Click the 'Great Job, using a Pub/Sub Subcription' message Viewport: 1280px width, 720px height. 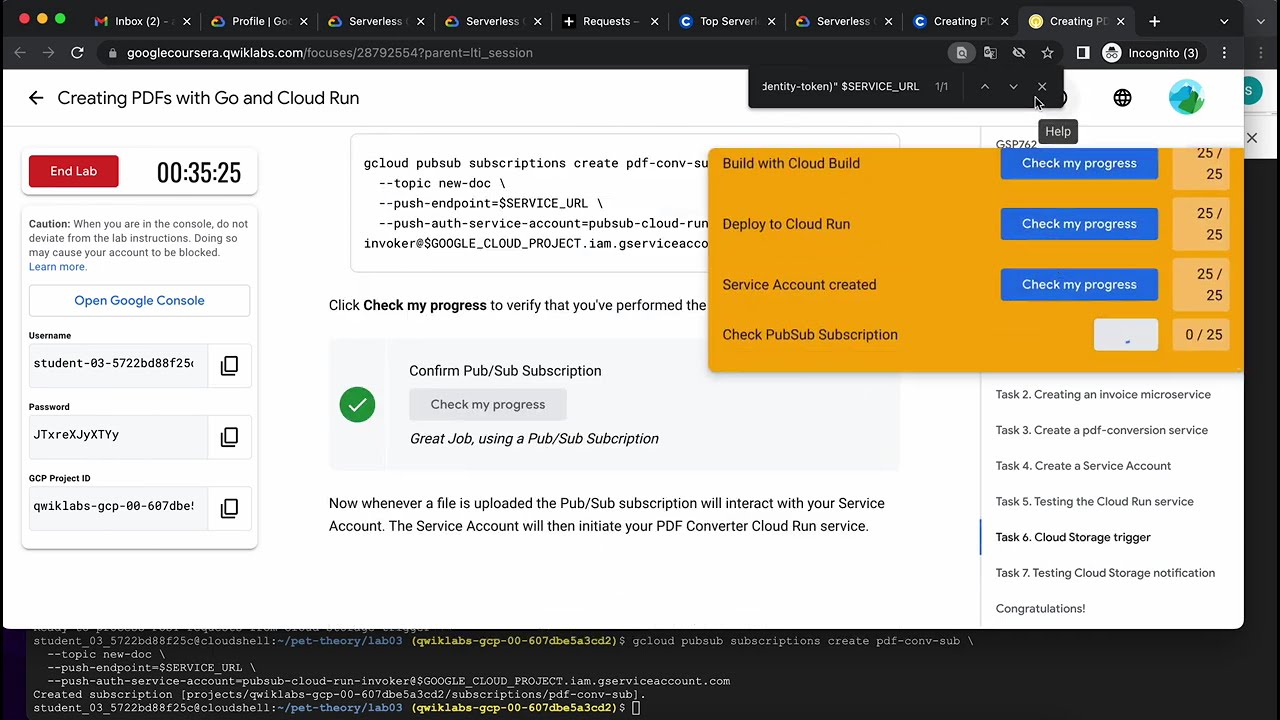tap(534, 439)
